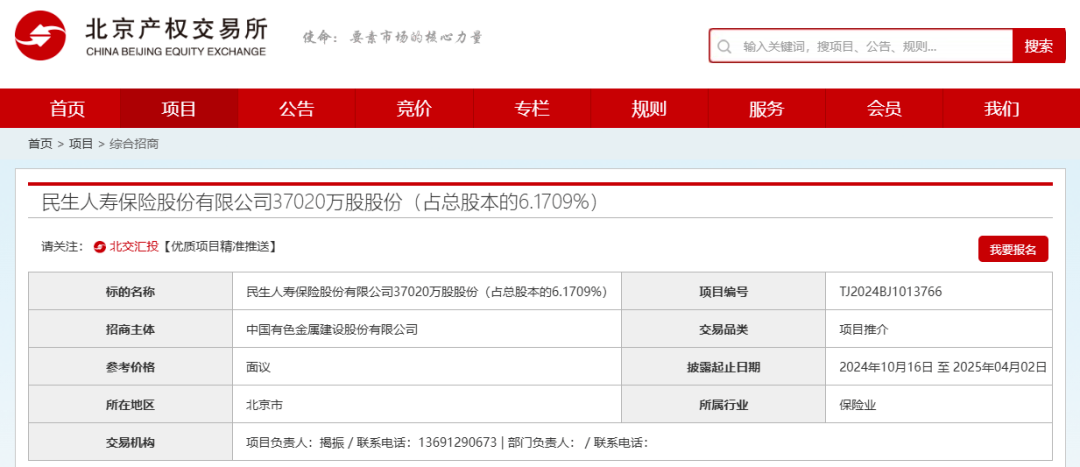Select the 面议 price value
Viewport: 1080px width, 467px height.
258,367
